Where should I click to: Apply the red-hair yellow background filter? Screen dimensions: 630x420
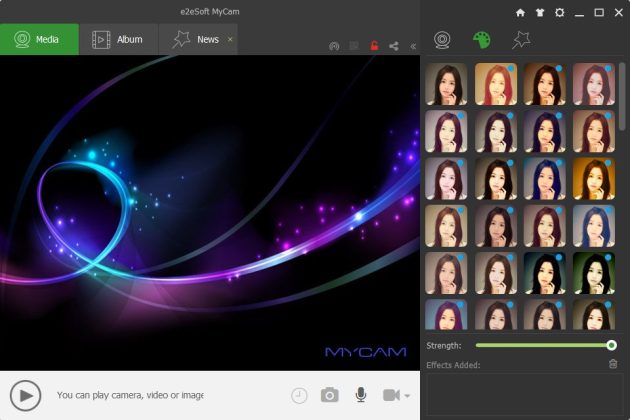coord(496,84)
